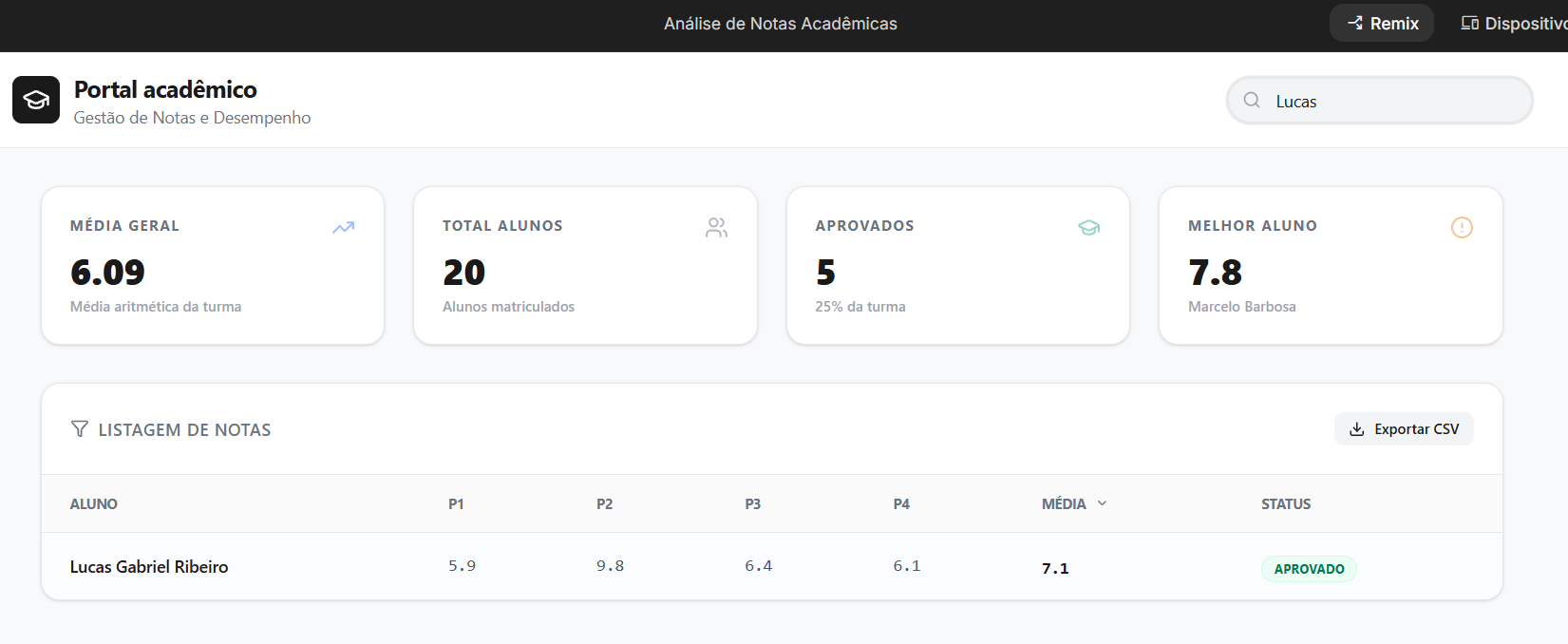Click the ALUNO column header

point(94,504)
